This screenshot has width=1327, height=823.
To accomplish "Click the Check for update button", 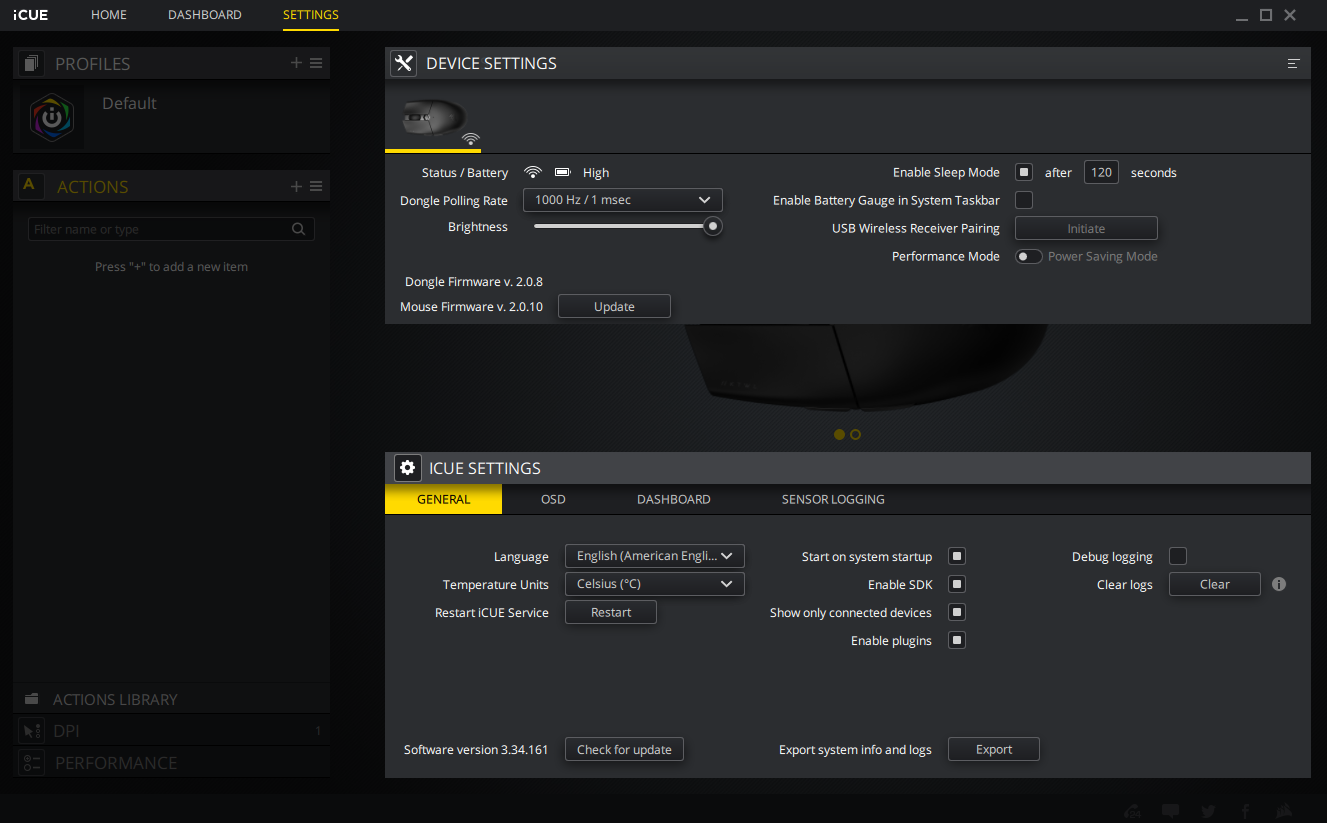I will pos(624,749).
